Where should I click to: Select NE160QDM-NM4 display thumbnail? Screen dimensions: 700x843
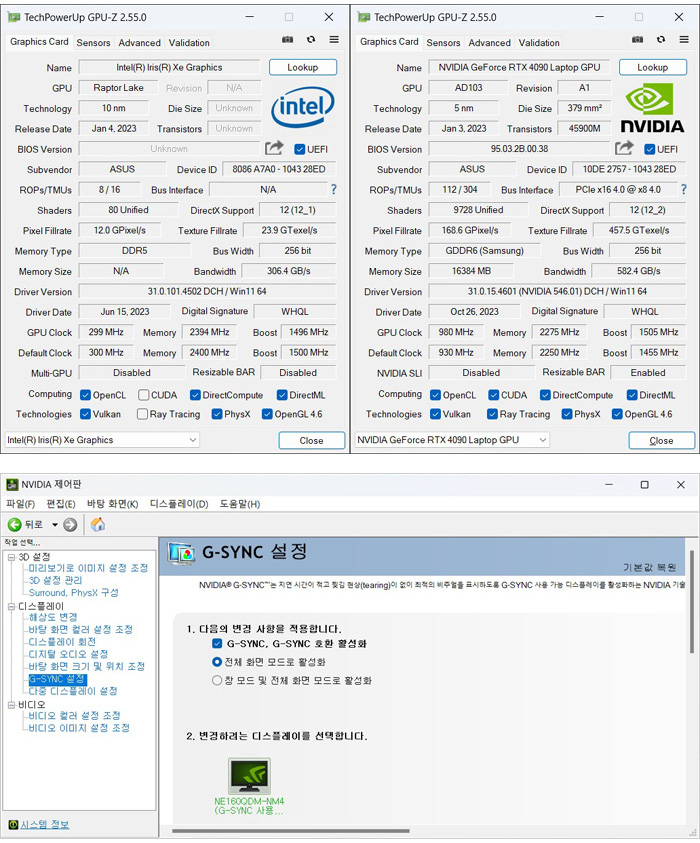click(x=249, y=777)
